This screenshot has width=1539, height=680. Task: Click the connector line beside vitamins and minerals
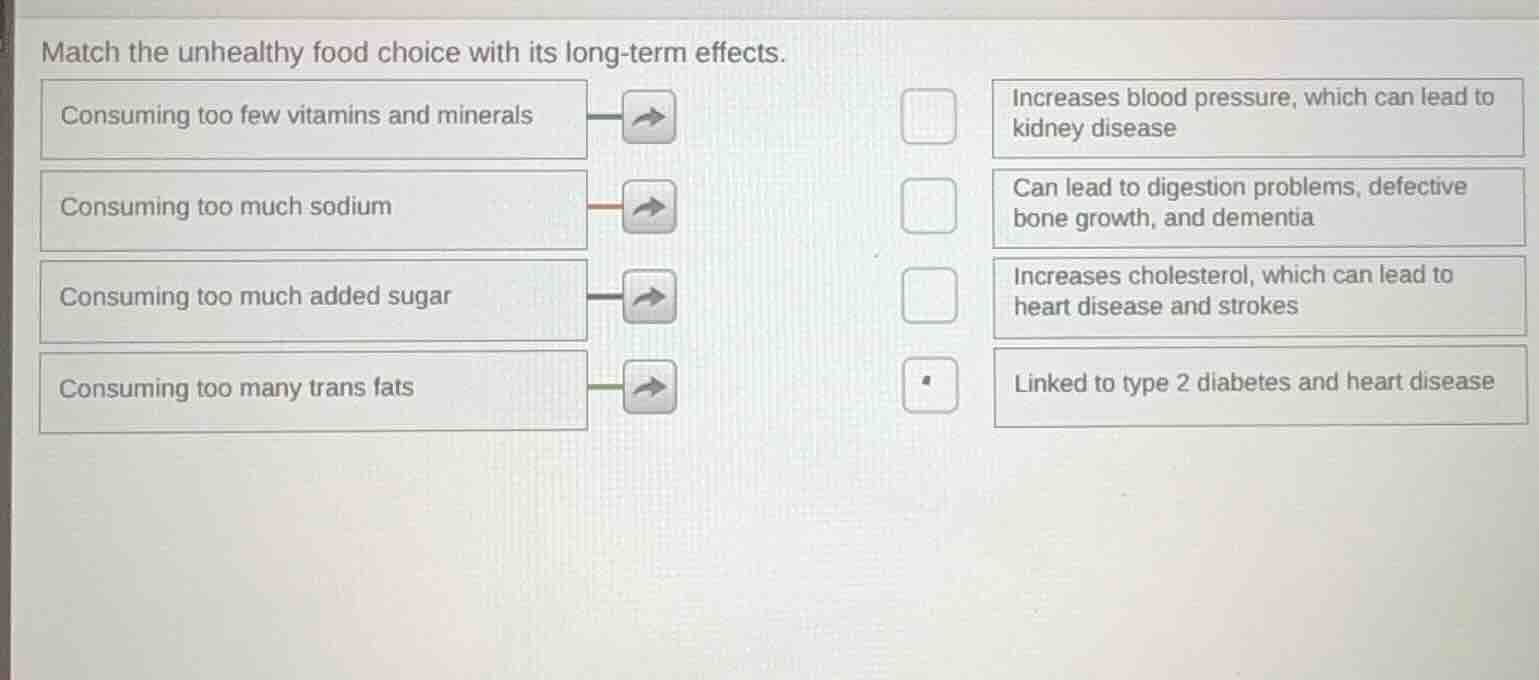tap(604, 116)
